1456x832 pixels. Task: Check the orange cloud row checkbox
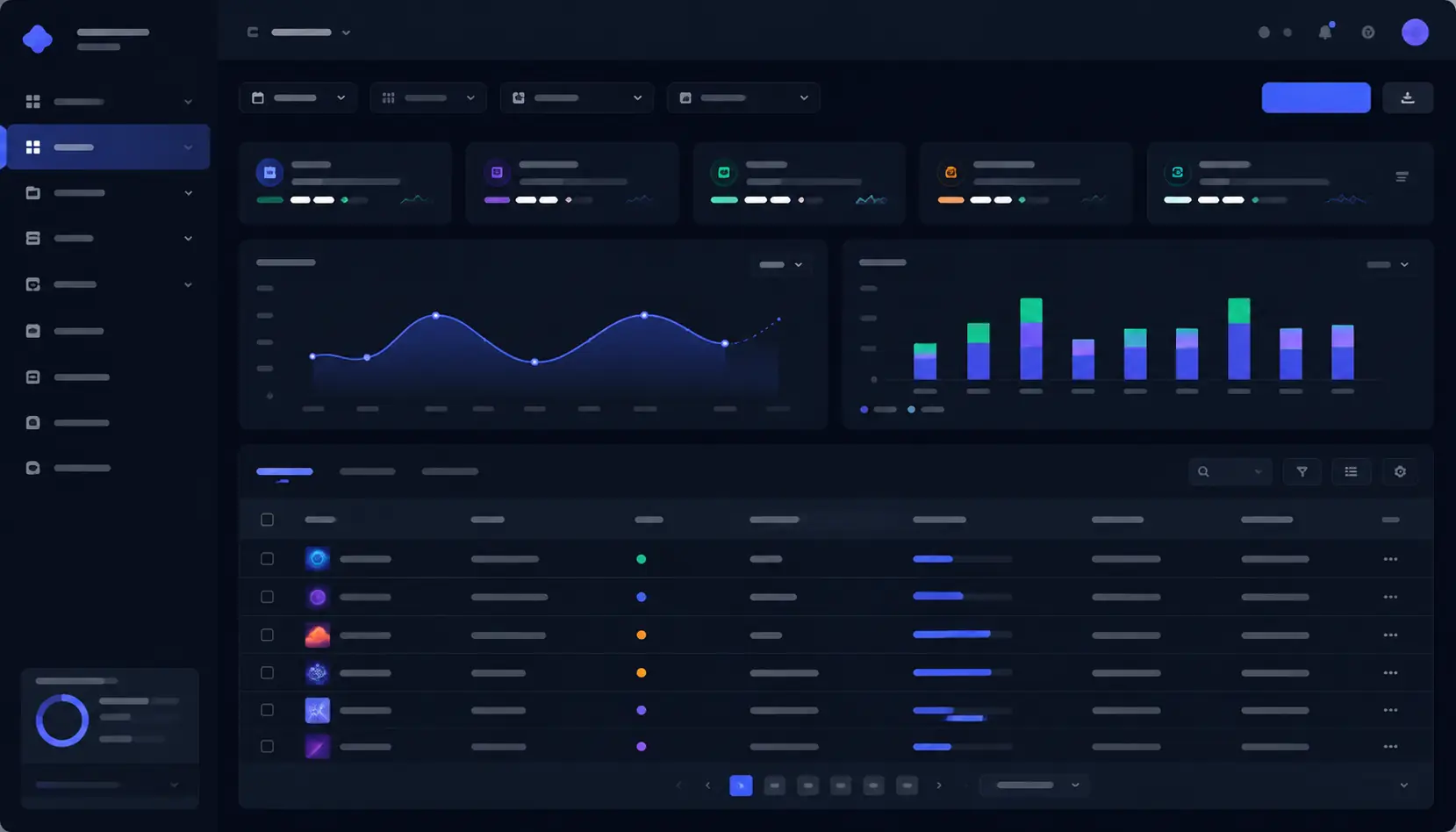pyautogui.click(x=267, y=635)
